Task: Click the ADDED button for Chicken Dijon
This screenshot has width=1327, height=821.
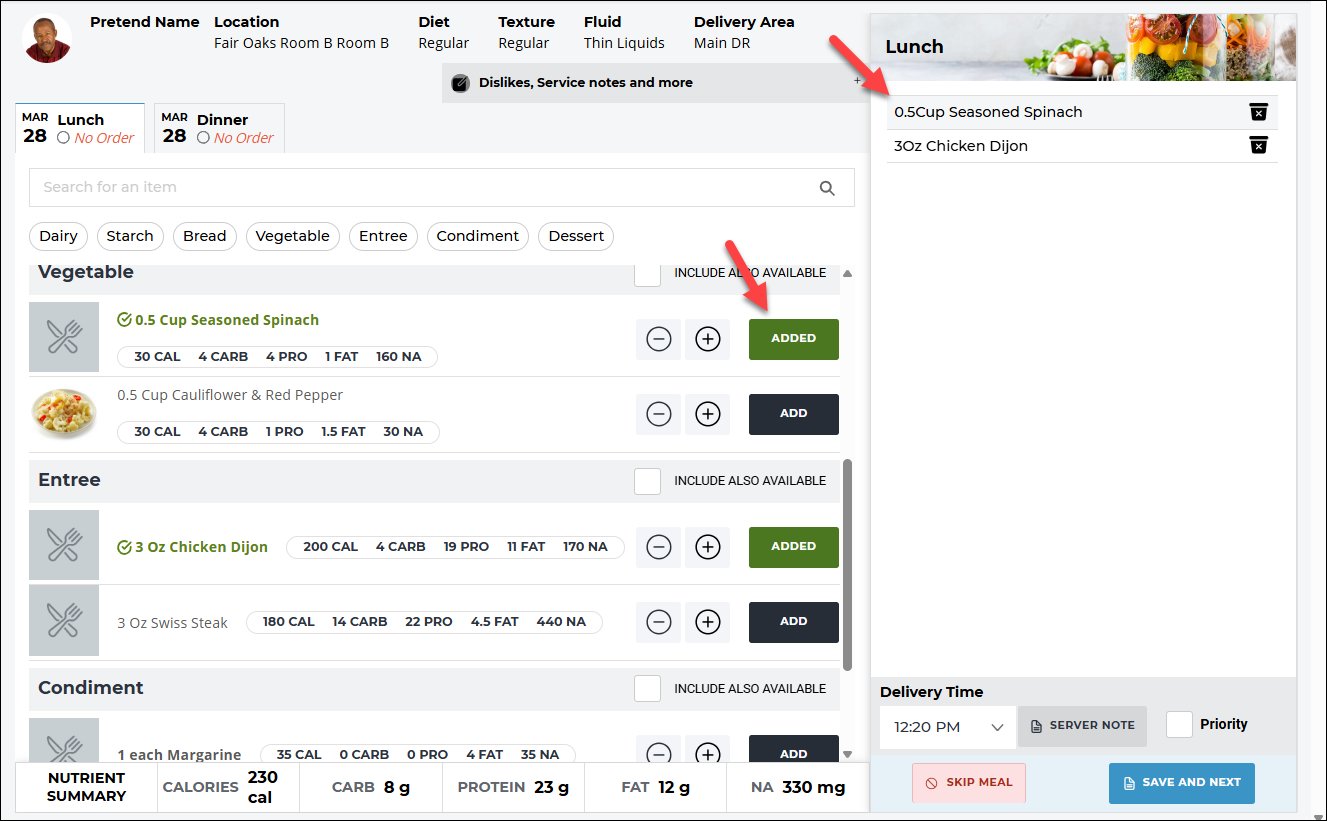Action: click(794, 547)
